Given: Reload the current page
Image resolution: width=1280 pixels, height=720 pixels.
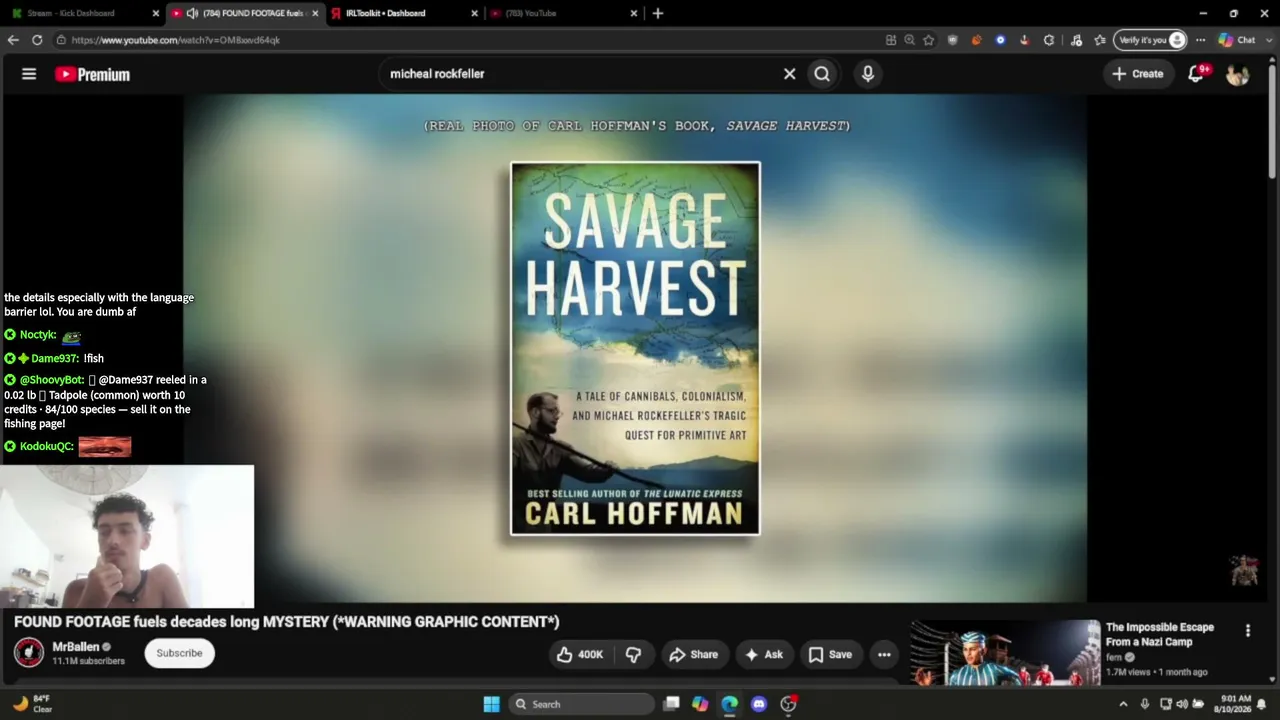Looking at the screenshot, I should click(x=37, y=40).
